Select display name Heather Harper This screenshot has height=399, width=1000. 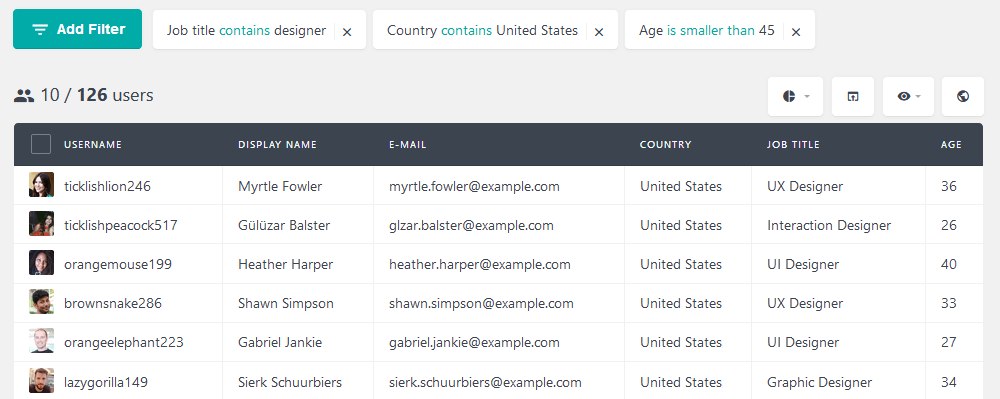click(286, 264)
